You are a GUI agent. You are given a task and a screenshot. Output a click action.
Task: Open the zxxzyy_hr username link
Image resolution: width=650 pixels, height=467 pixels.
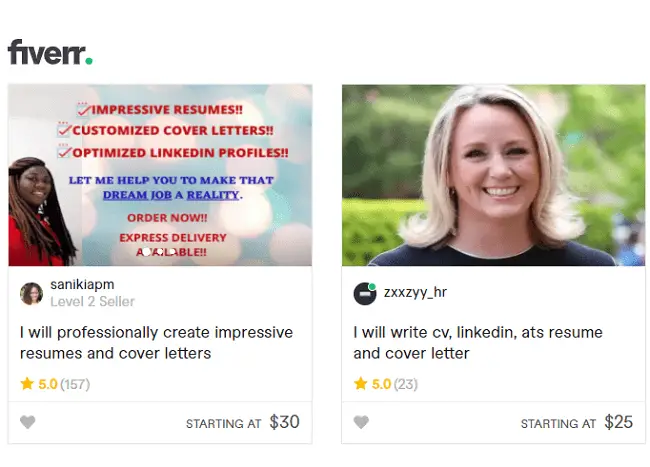point(415,292)
